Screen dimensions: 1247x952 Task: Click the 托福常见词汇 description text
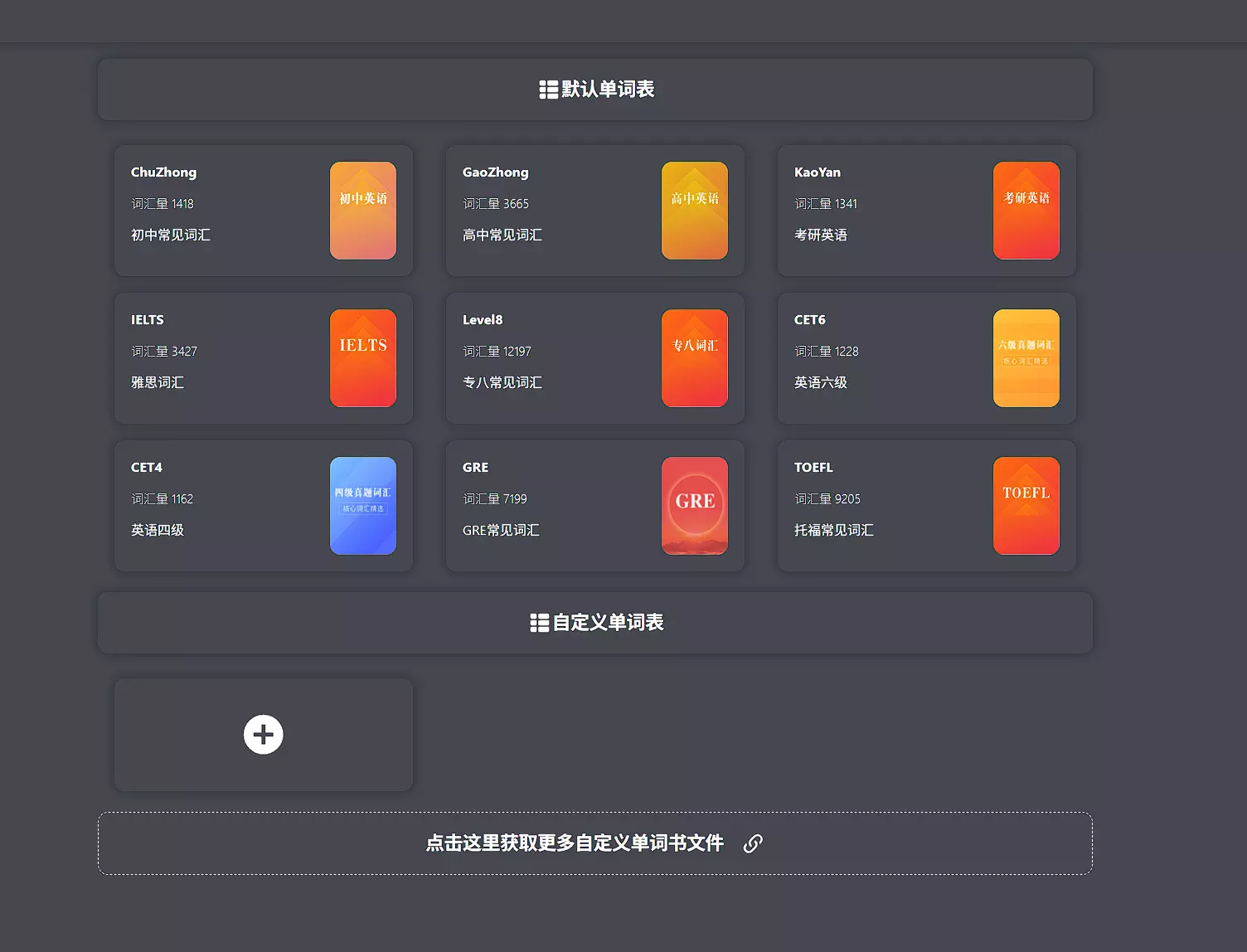pos(833,530)
